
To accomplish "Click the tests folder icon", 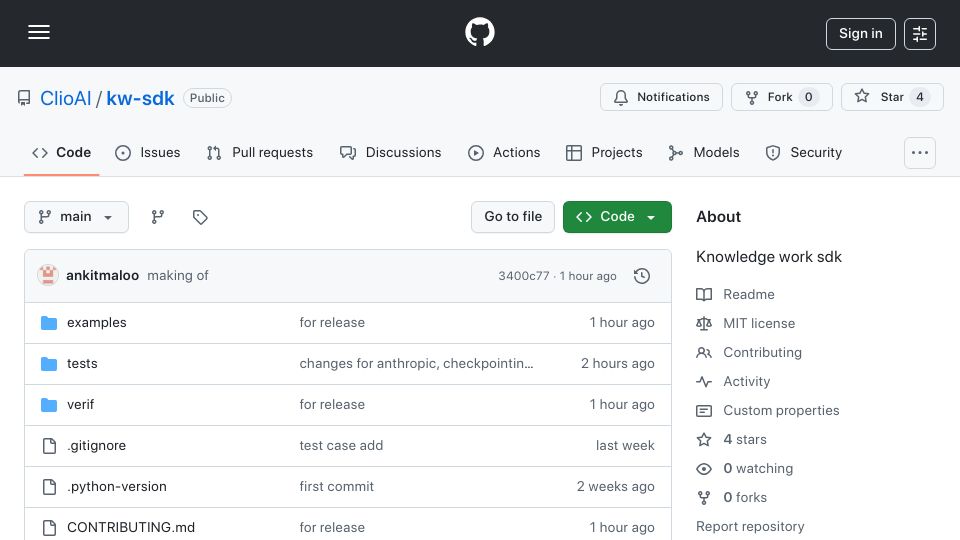I will pos(49,364).
